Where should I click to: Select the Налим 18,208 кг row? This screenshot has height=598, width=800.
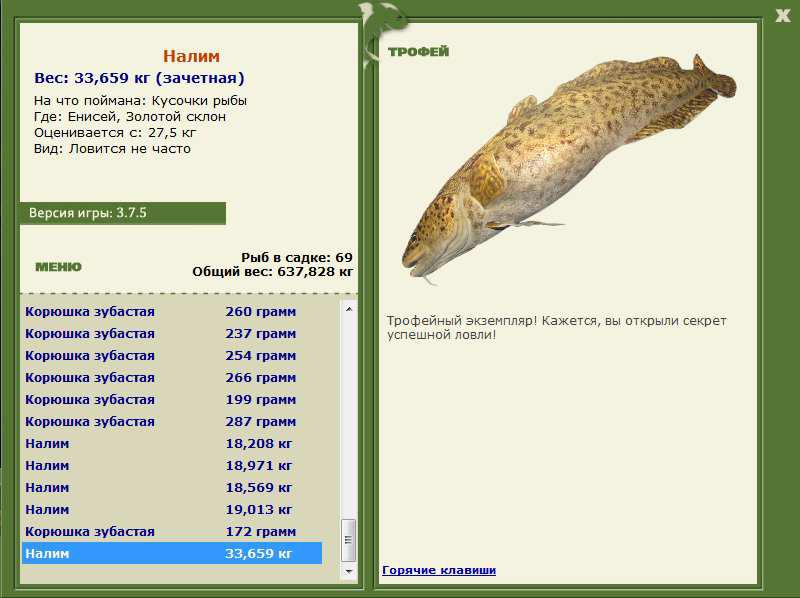coord(171,443)
